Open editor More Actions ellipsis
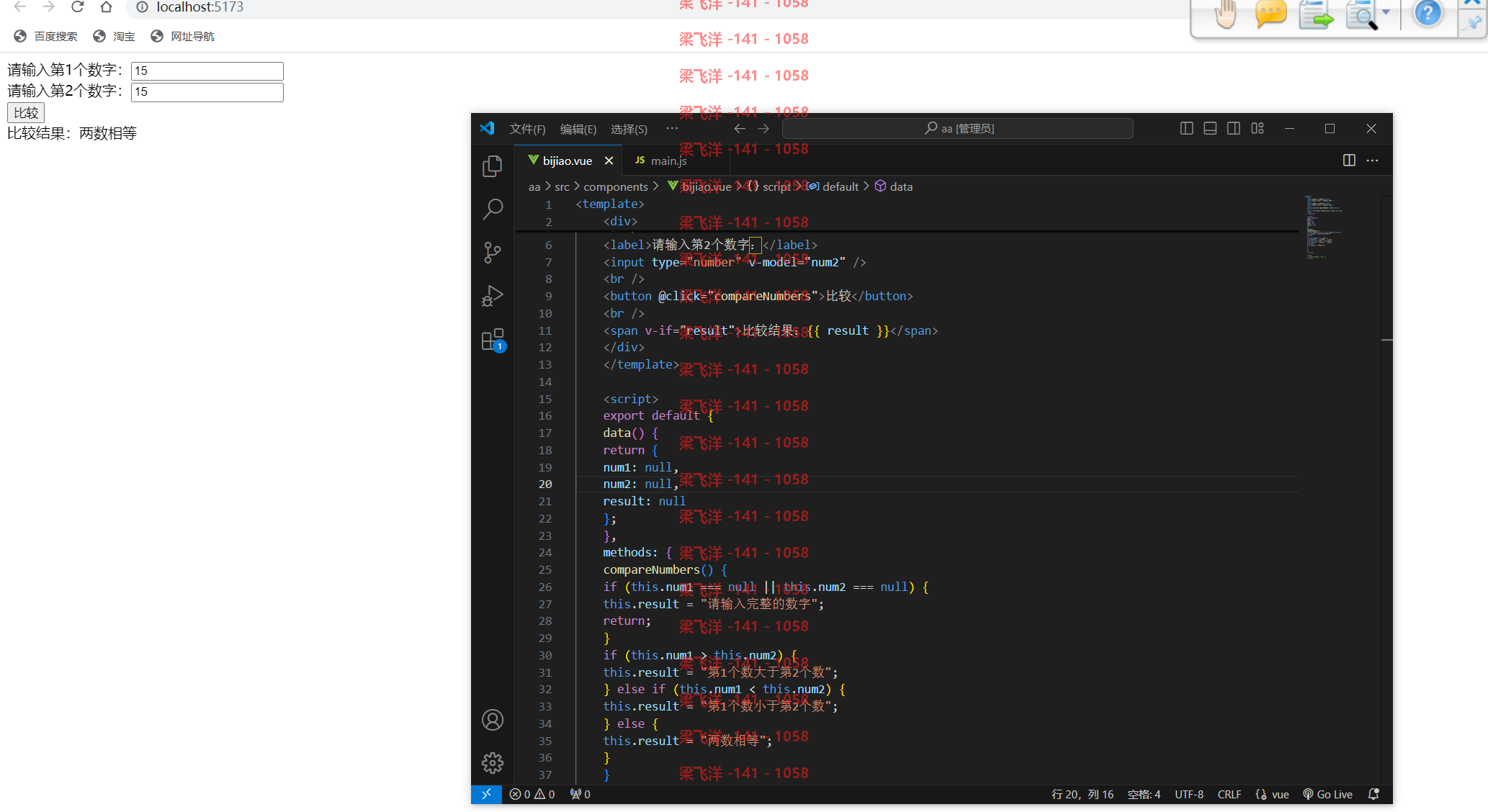 (1373, 161)
